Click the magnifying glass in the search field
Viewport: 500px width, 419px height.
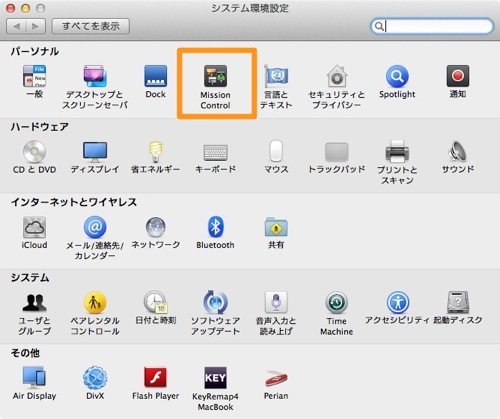pos(379,26)
